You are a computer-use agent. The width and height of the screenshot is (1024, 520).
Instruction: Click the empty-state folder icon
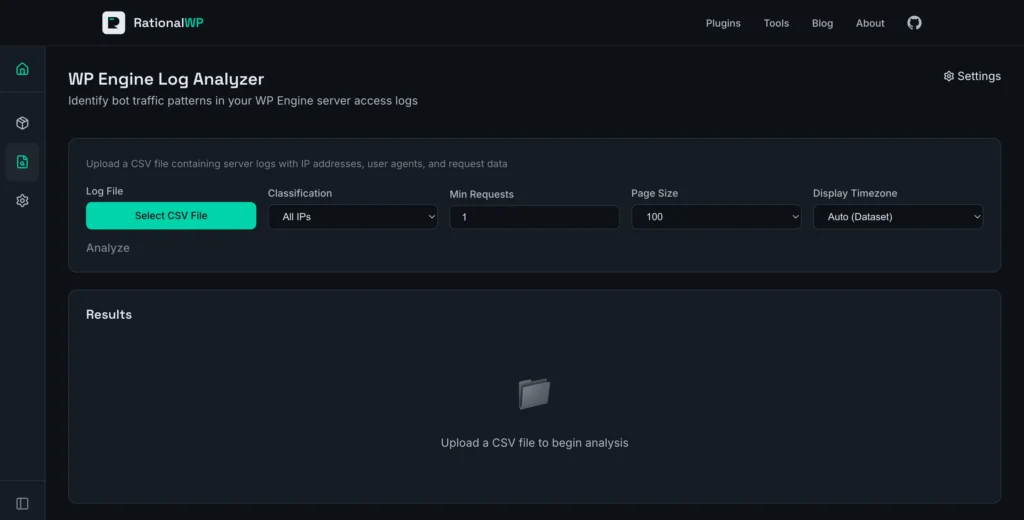pos(534,394)
